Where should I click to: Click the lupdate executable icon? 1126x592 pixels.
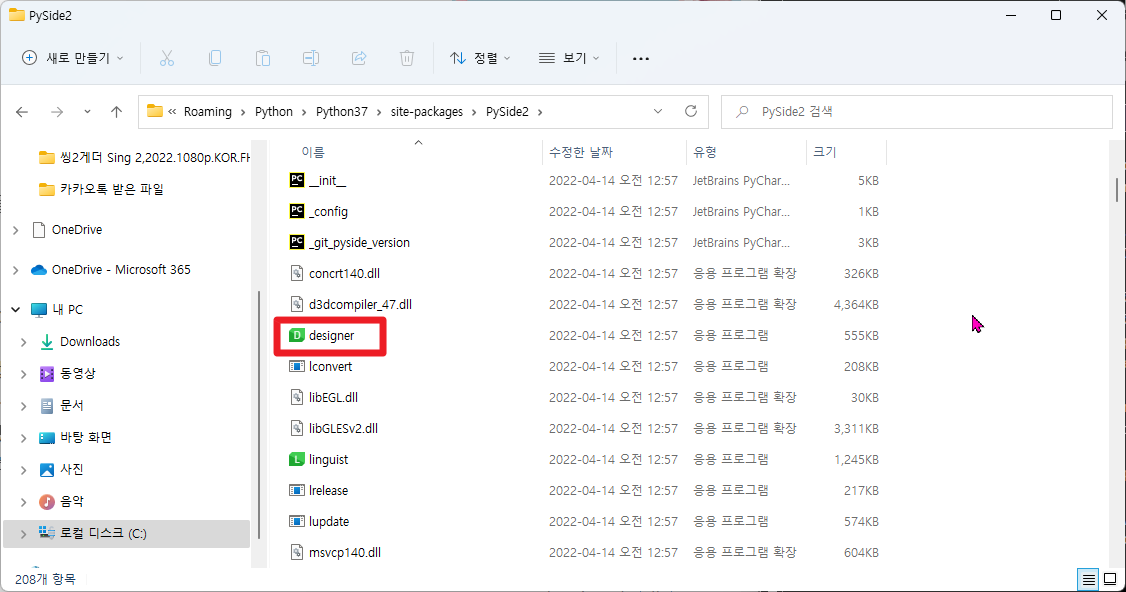click(297, 521)
